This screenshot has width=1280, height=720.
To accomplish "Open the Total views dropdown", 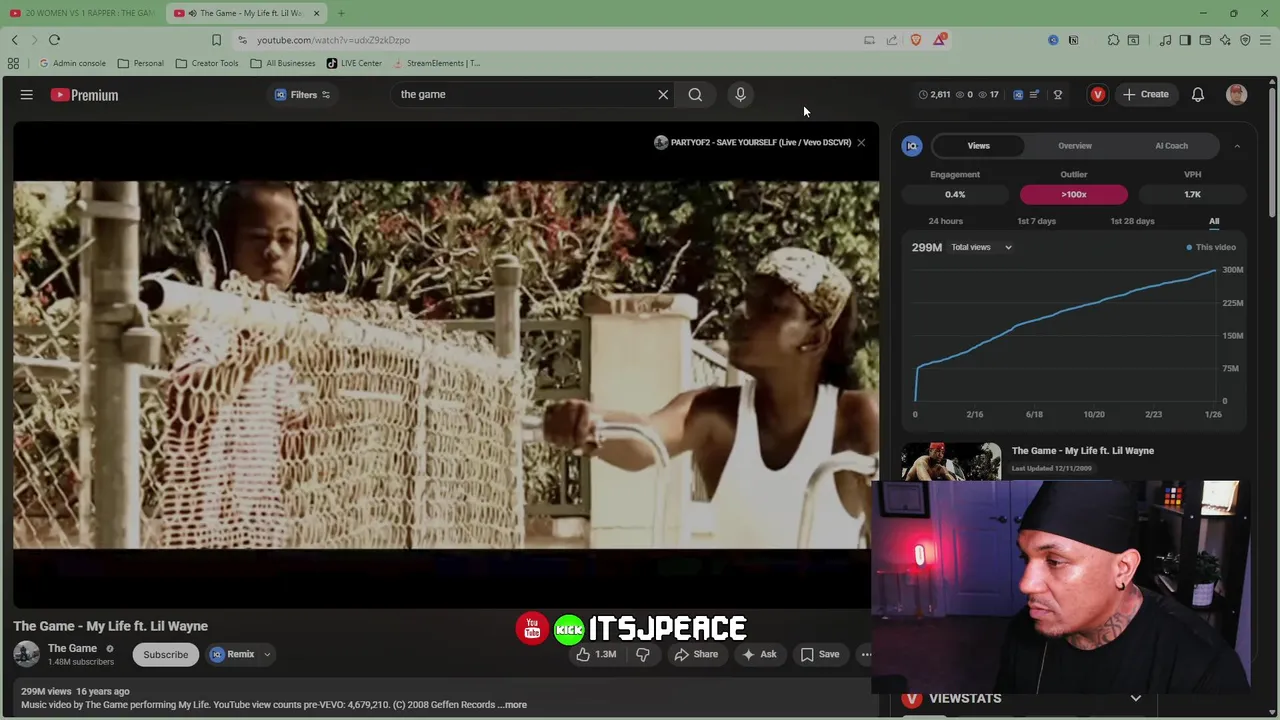I will coord(981,247).
